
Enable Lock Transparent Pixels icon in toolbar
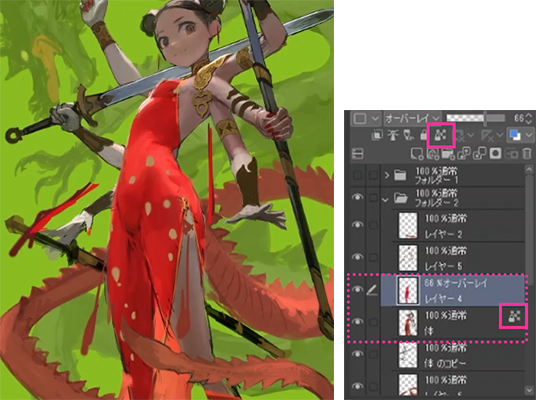click(441, 135)
